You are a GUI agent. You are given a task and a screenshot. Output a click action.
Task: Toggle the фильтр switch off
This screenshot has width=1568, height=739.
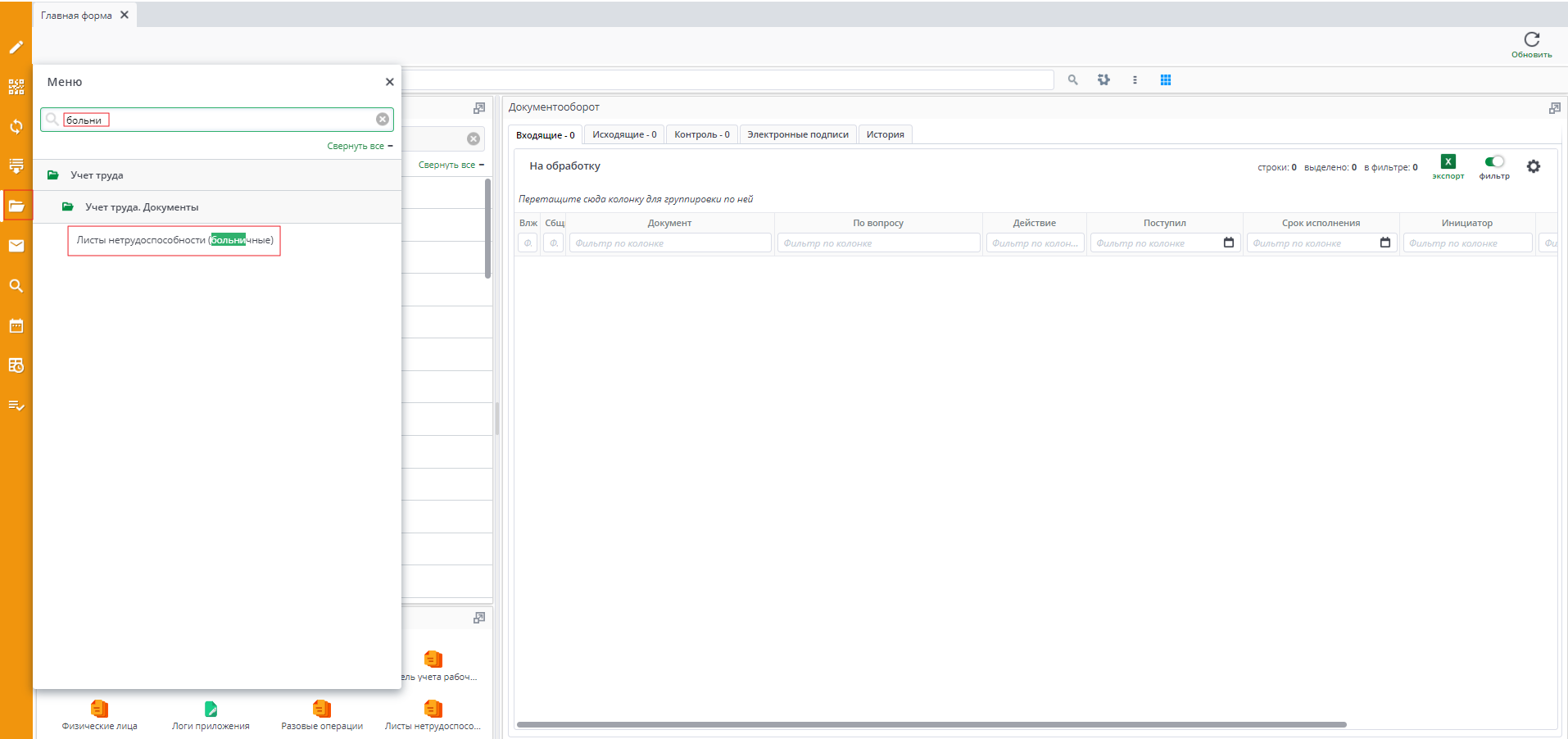1493,161
